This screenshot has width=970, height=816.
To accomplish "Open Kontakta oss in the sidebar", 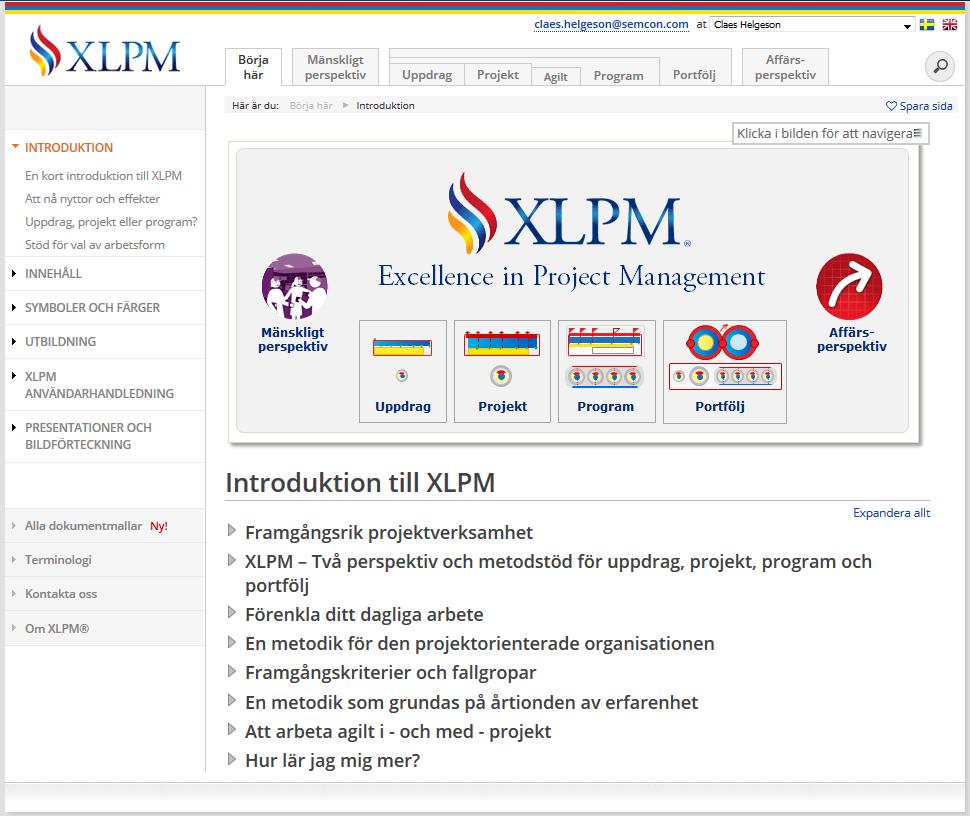I will 61,594.
